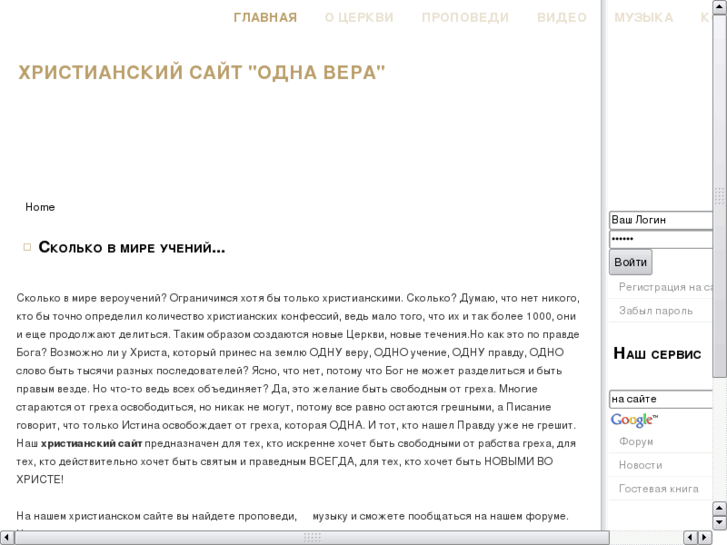
Task: Focus the Ваш Логин input field
Action: (661, 220)
